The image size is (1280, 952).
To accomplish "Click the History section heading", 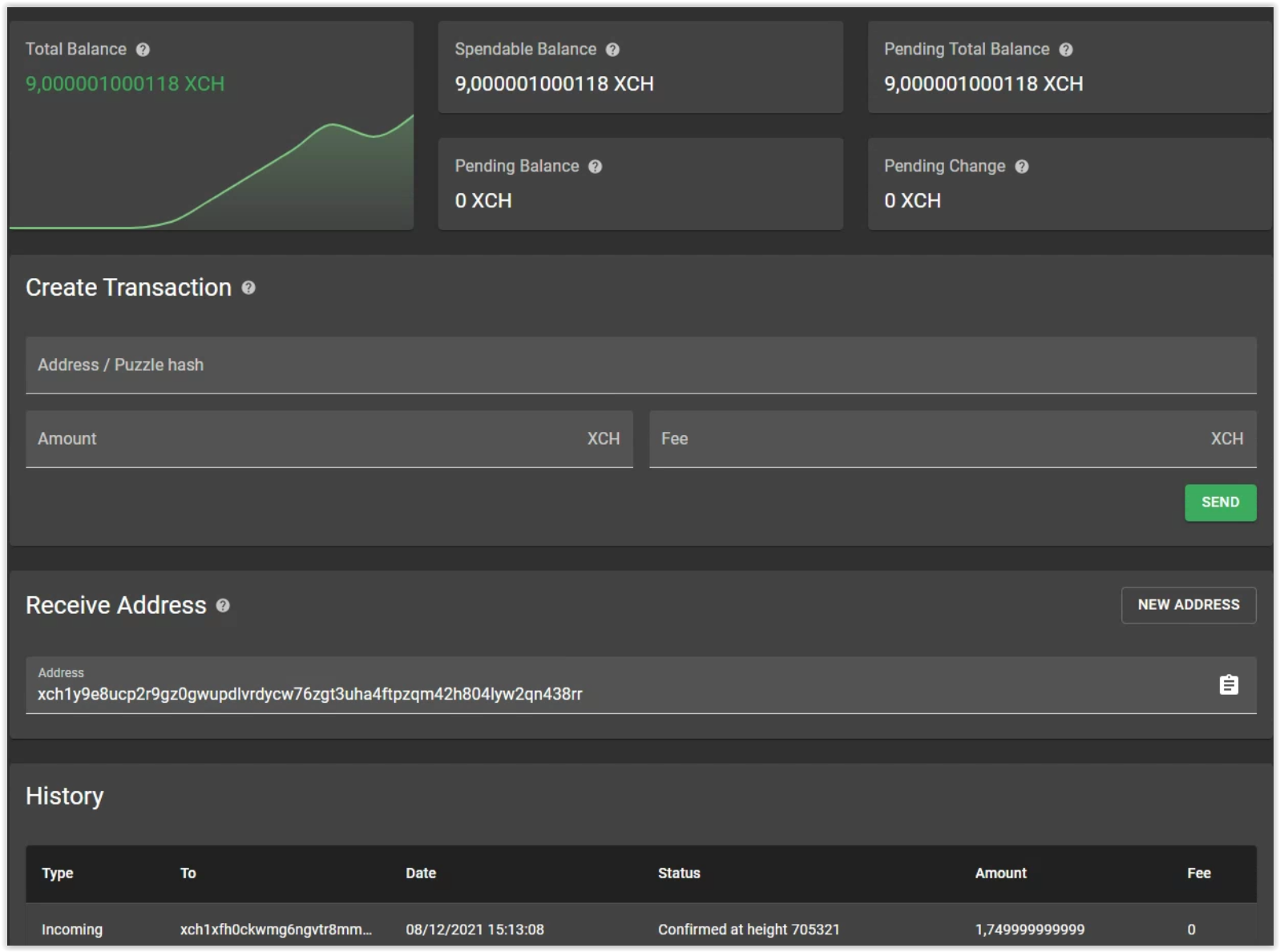I will point(65,797).
